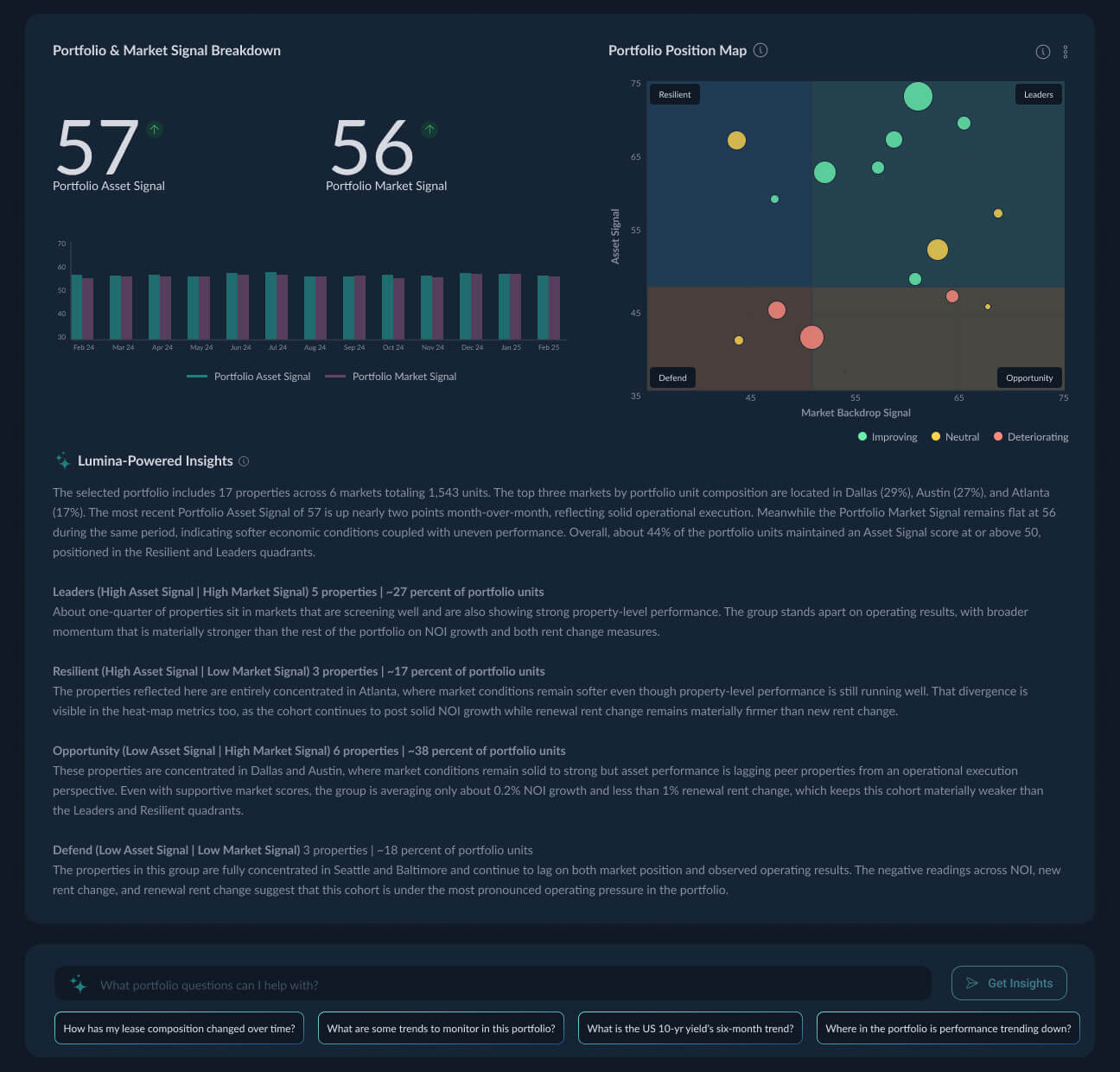Click the green up arrow by Portfolio Asset Signal
Image resolution: width=1120 pixels, height=1072 pixels.
[x=154, y=130]
